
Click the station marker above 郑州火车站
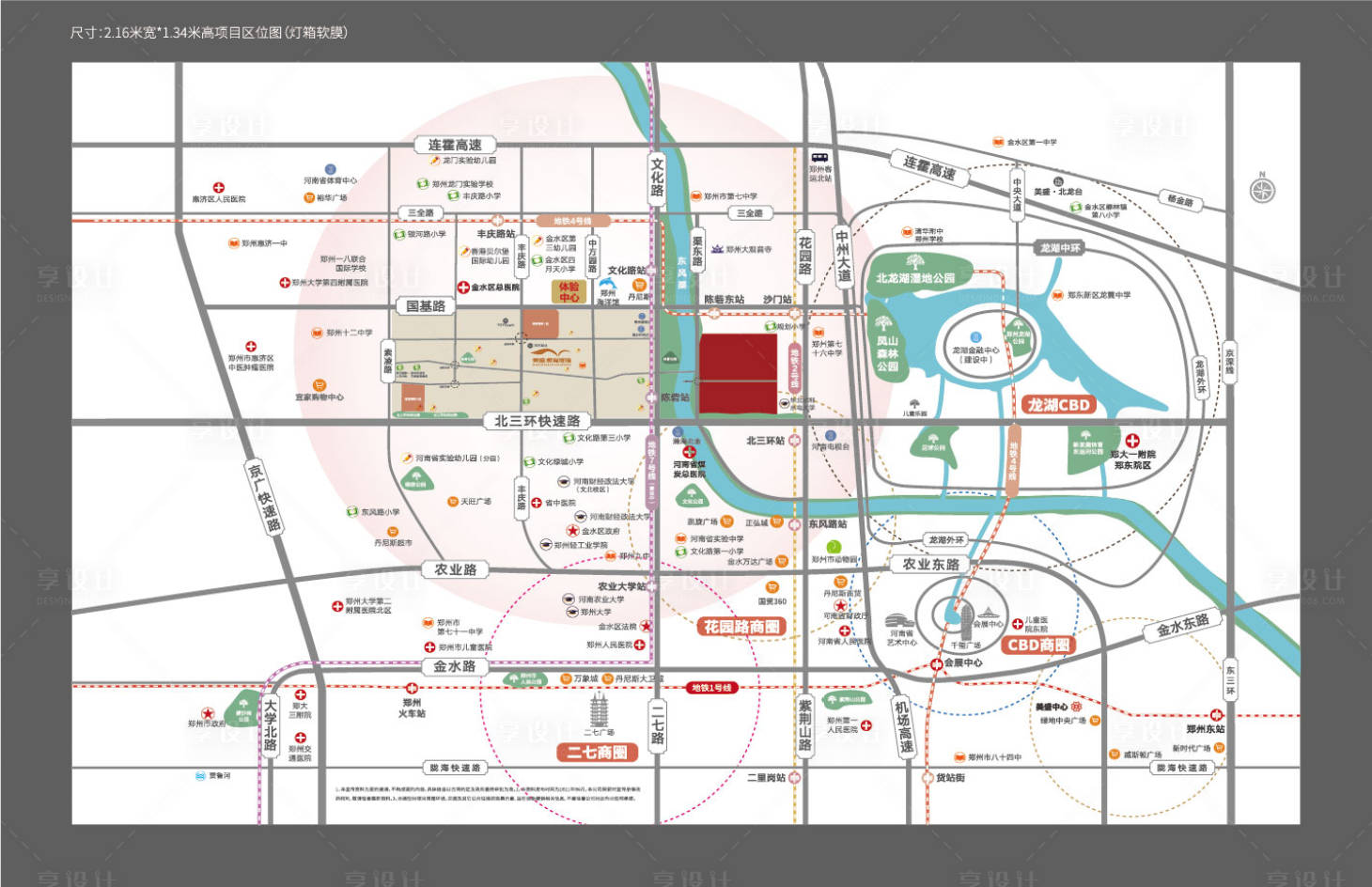click(x=411, y=689)
